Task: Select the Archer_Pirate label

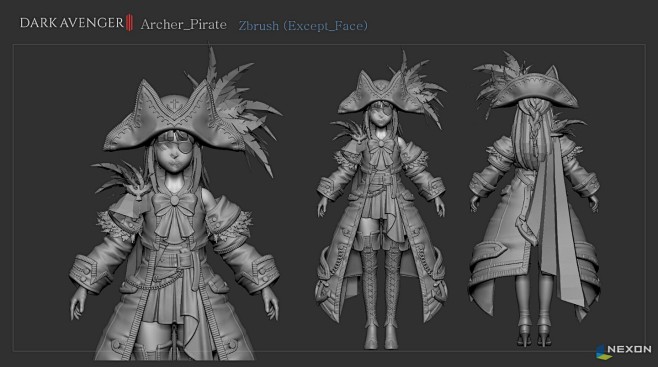Action: click(x=183, y=24)
